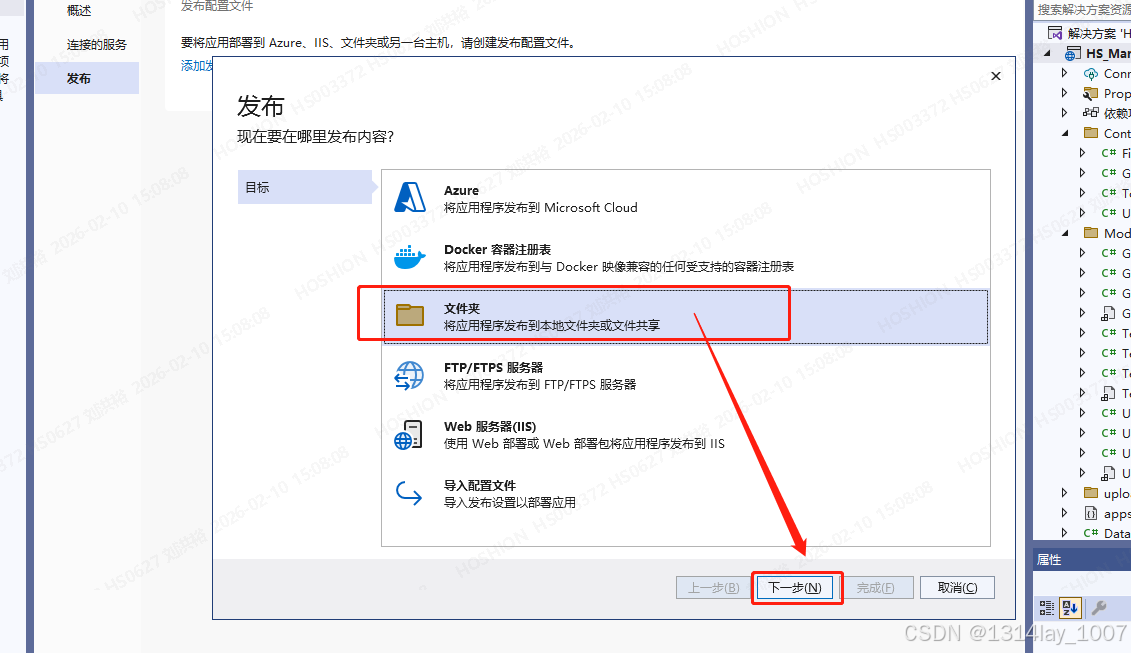Select the Azure cloud publish target icon
This screenshot has height=653, width=1131.
click(410, 198)
